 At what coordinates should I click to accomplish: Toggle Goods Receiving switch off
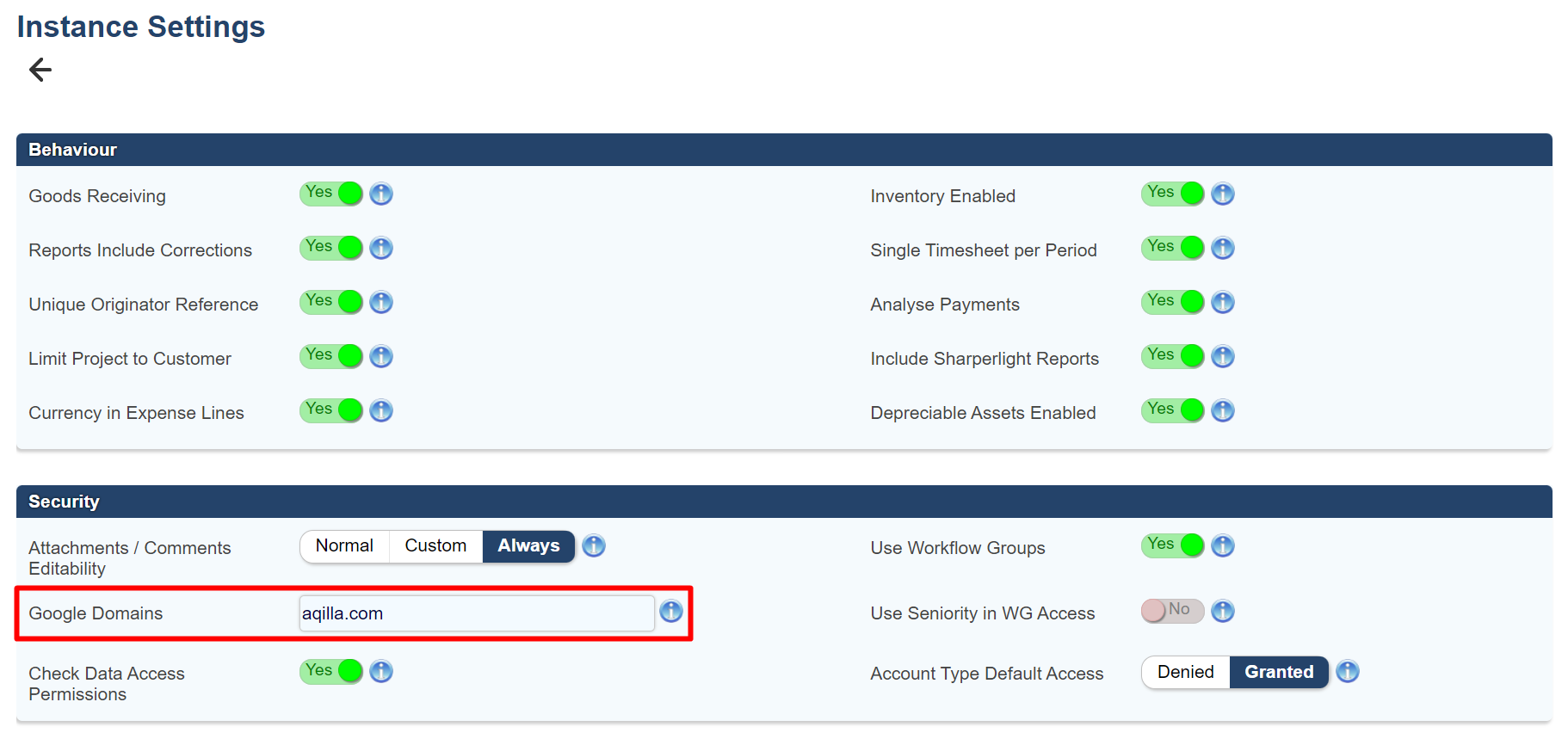coord(331,194)
